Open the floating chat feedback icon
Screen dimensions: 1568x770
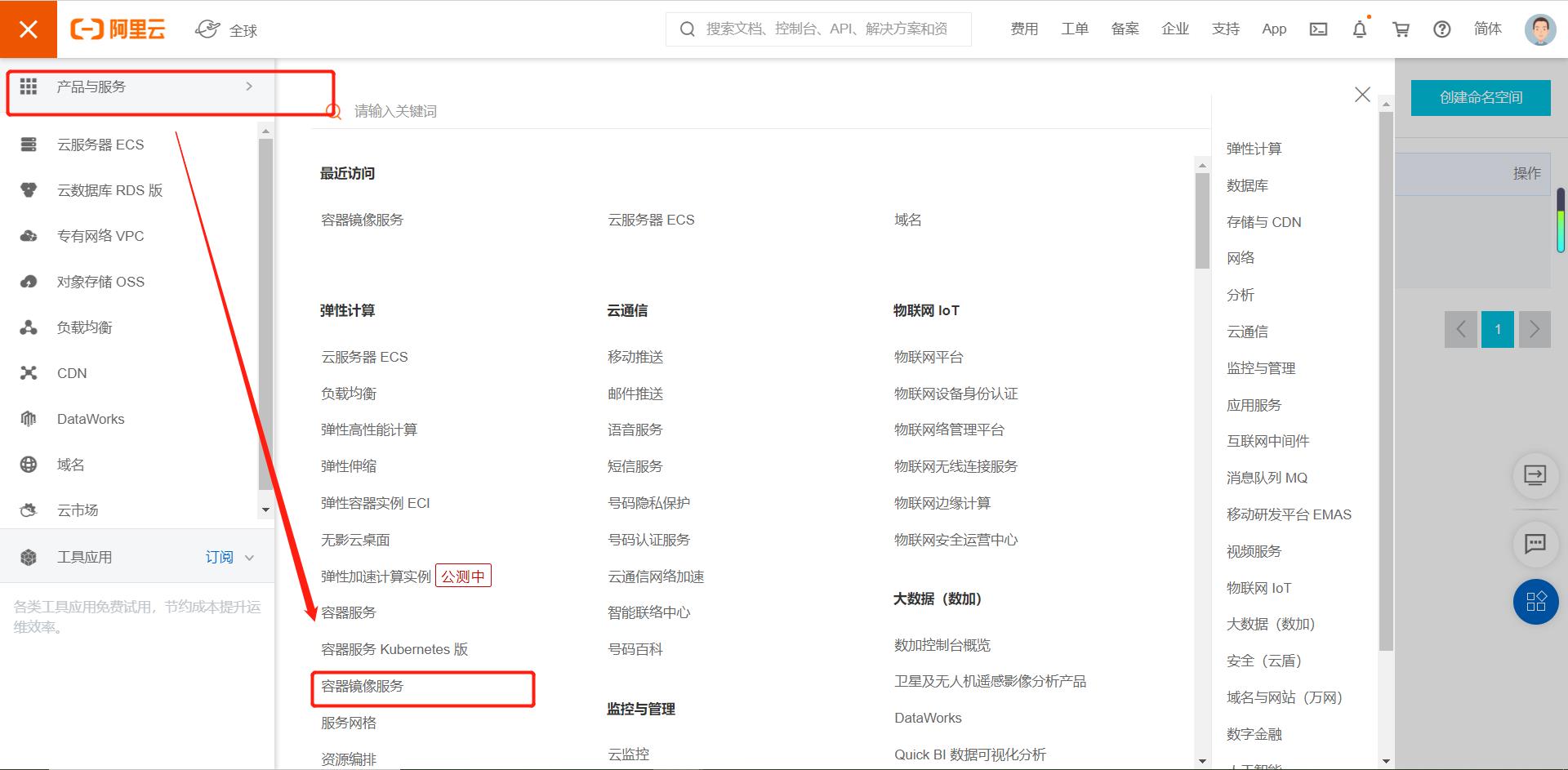click(x=1535, y=544)
